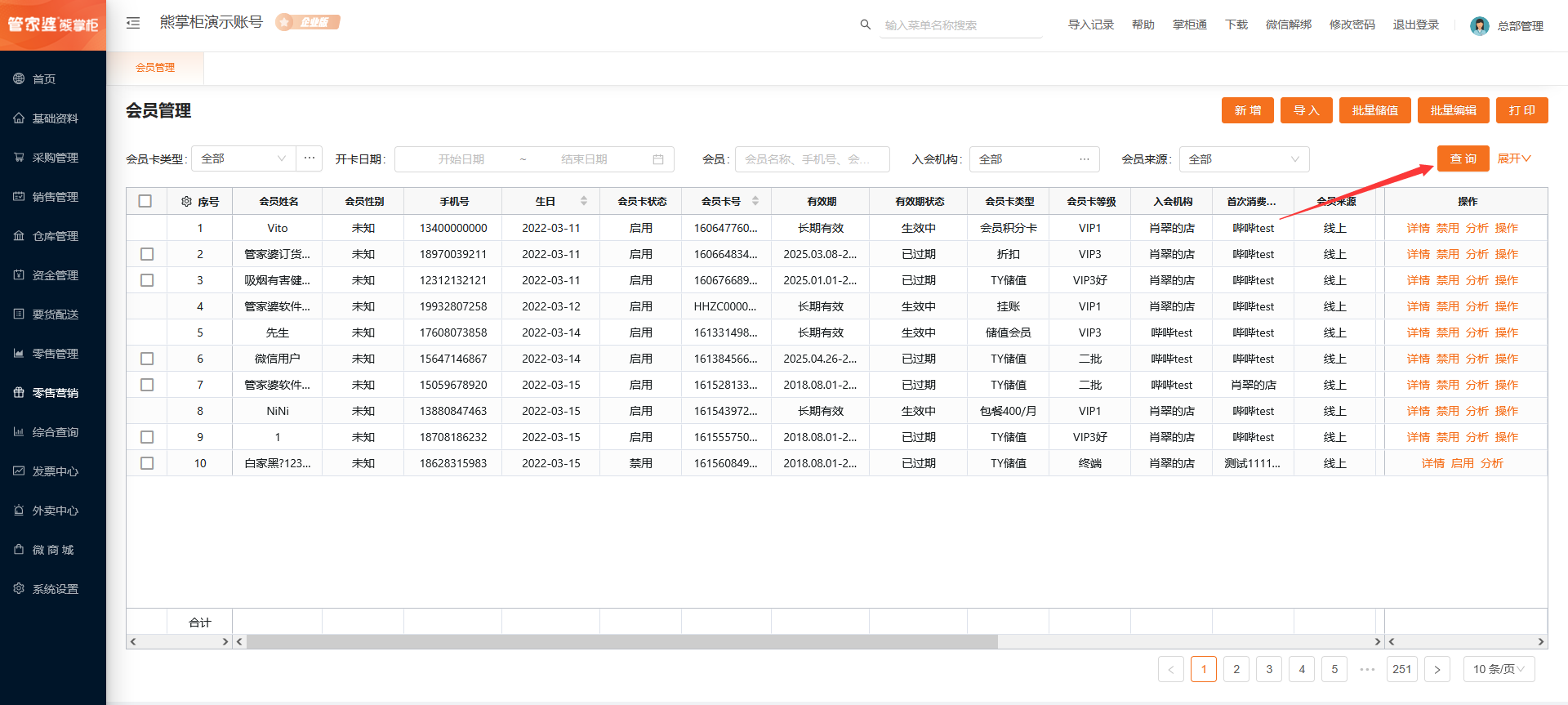The width and height of the screenshot is (1568, 705).
Task: Click the user avatar icon next to 总部管理
Action: (x=1479, y=26)
